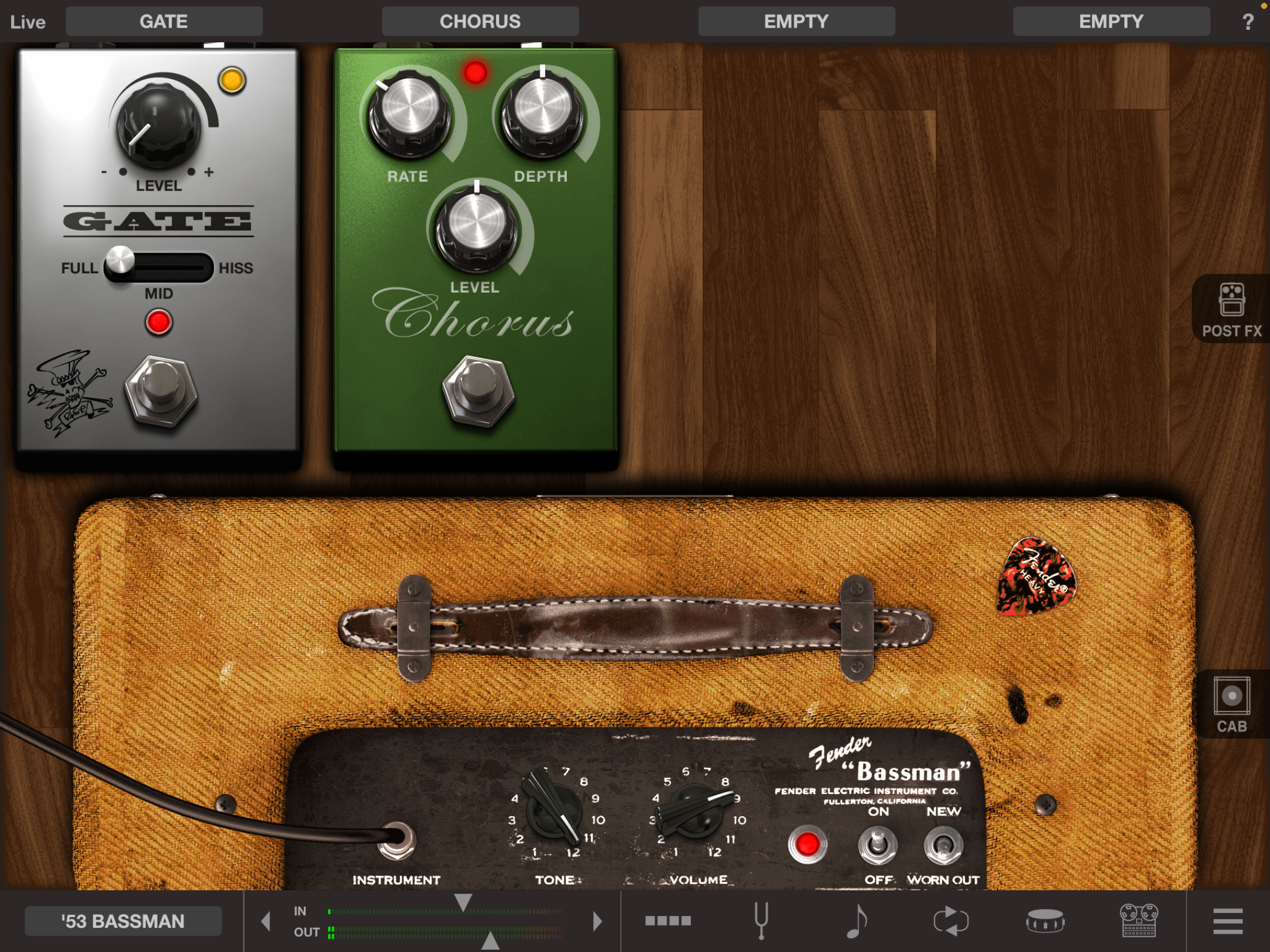Click the left arrow beside IN meter
The image size is (1270, 952).
pos(266,921)
